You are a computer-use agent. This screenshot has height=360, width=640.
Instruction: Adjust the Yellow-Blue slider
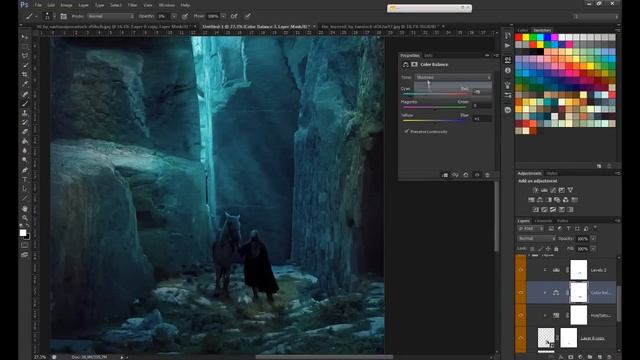[435, 121]
